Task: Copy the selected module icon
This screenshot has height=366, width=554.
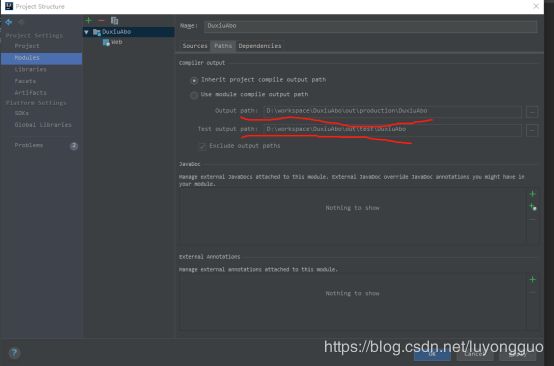Action: click(x=114, y=20)
